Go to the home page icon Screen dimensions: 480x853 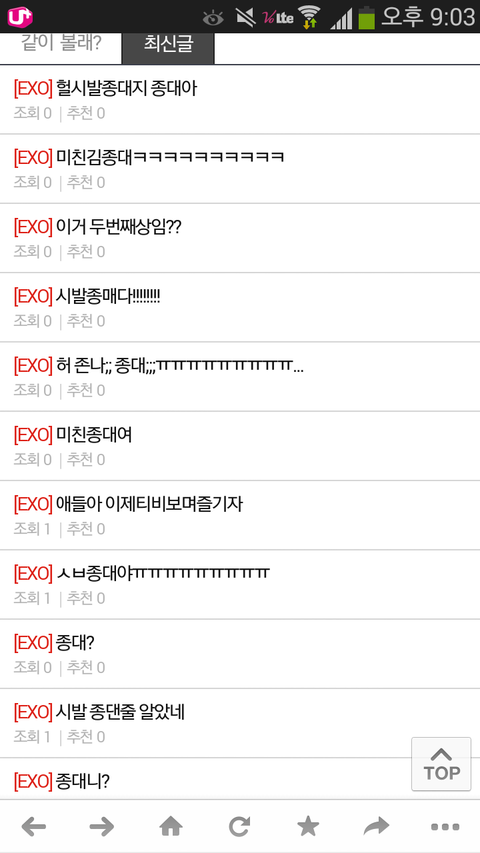171,827
